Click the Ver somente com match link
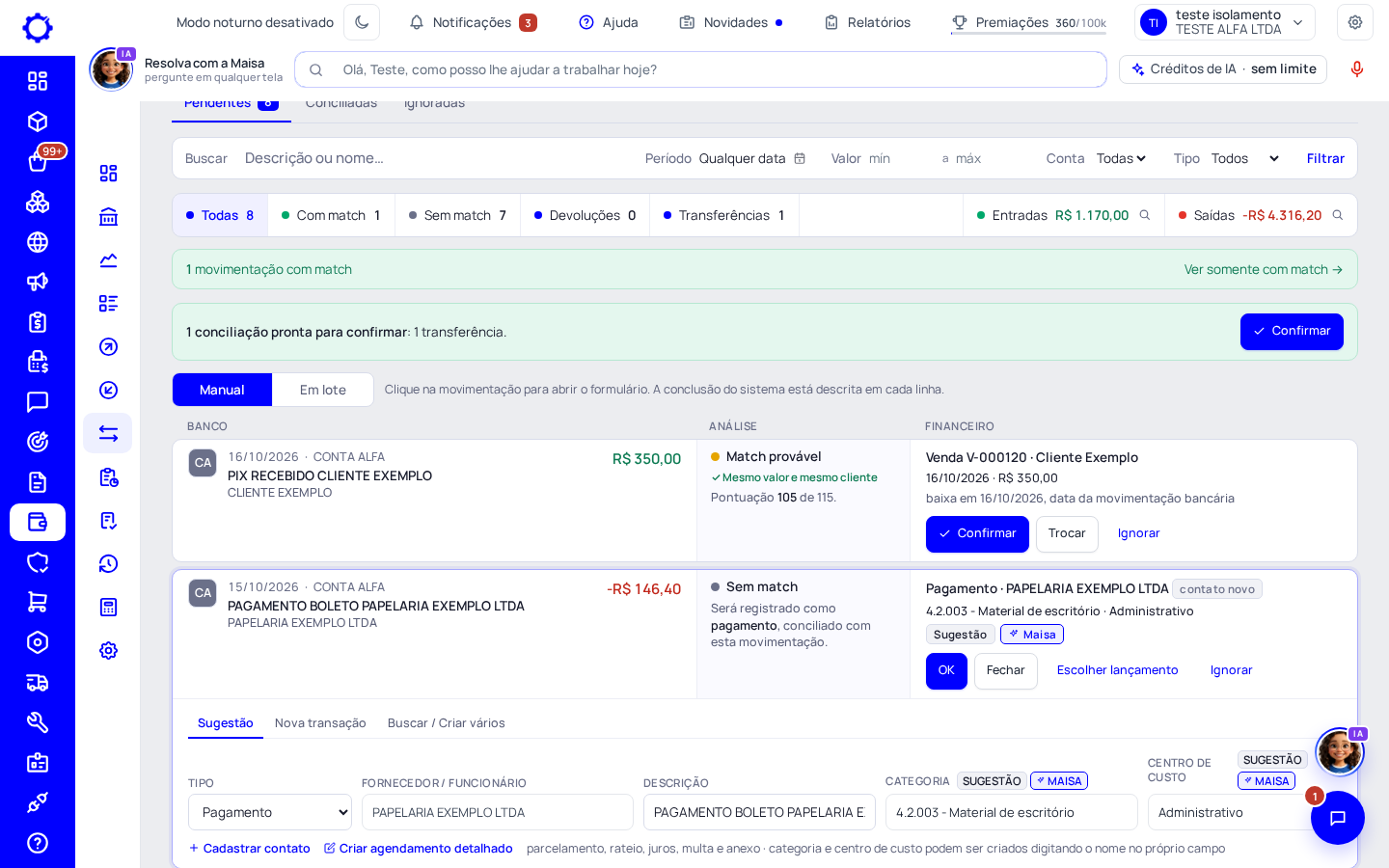Viewport: 1389px width, 868px height. 1264,270
